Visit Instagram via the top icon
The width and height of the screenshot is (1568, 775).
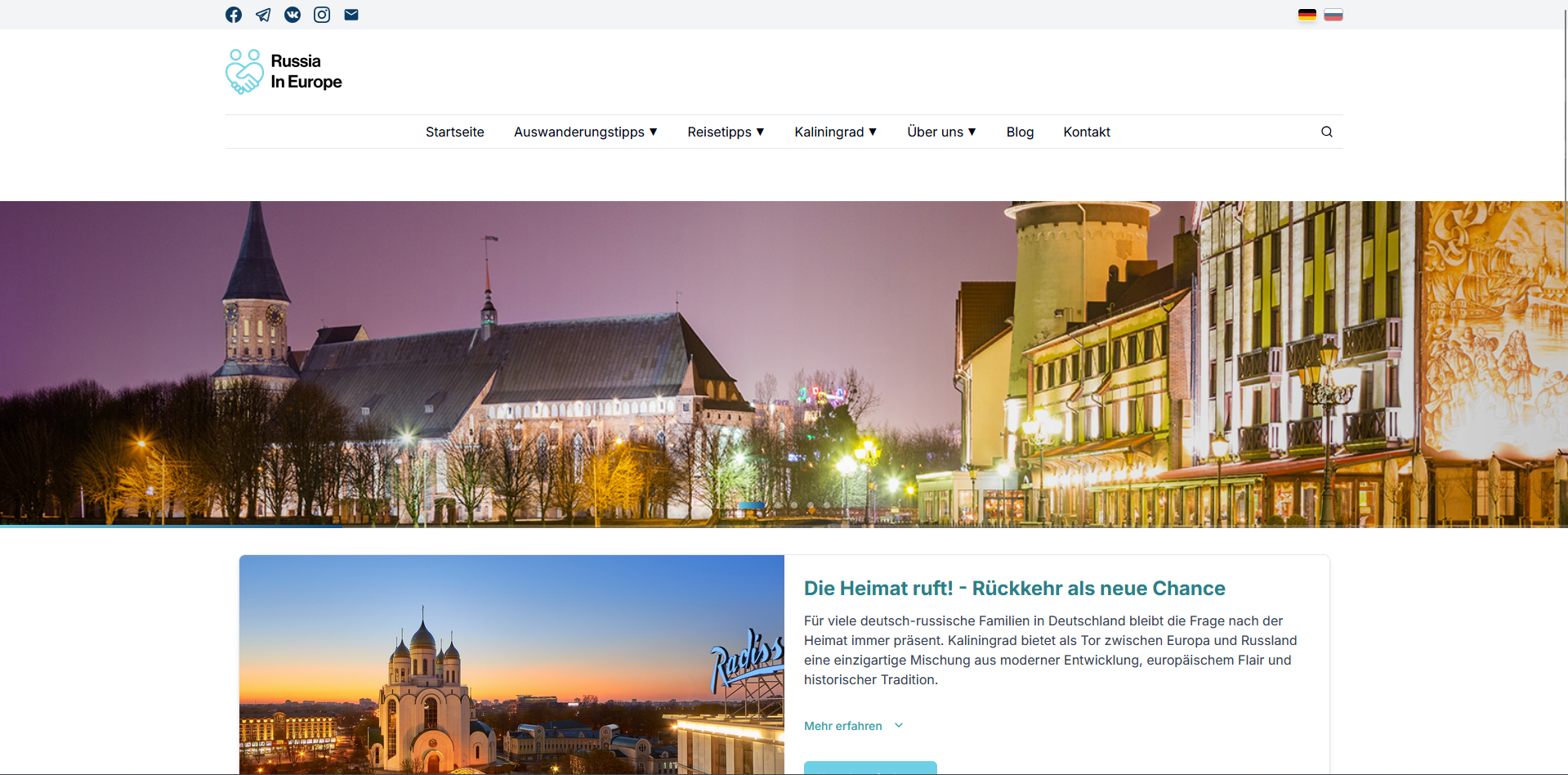[x=322, y=15]
